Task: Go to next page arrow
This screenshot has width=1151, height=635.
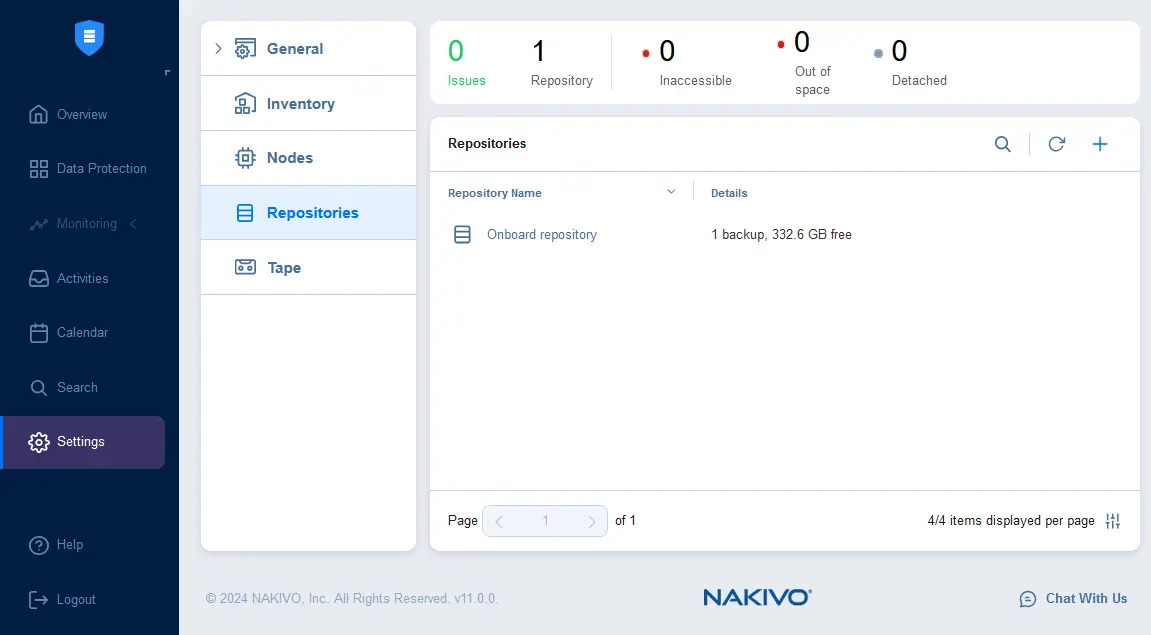Action: [592, 521]
